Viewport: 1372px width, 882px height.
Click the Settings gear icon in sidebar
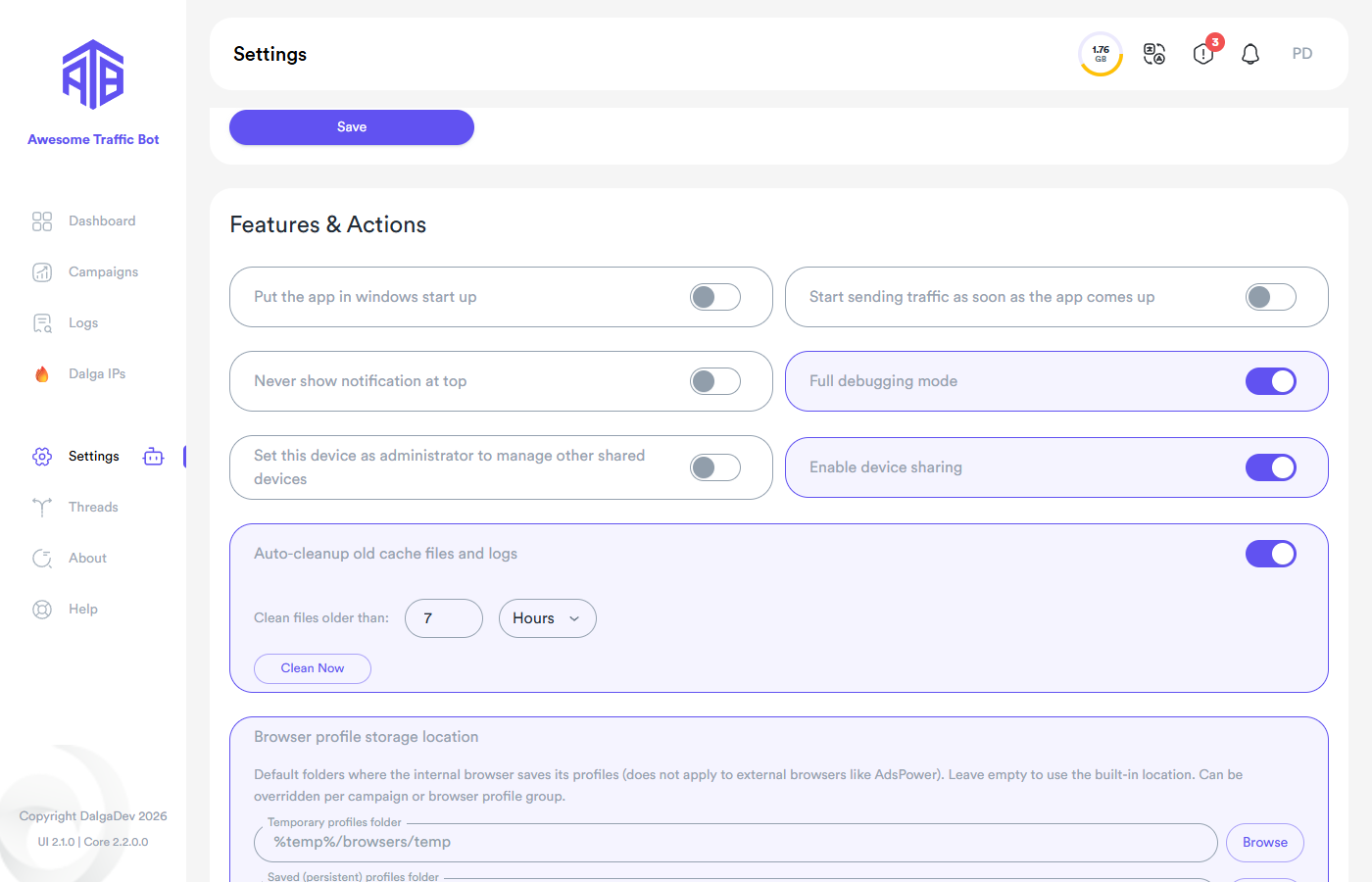point(42,457)
